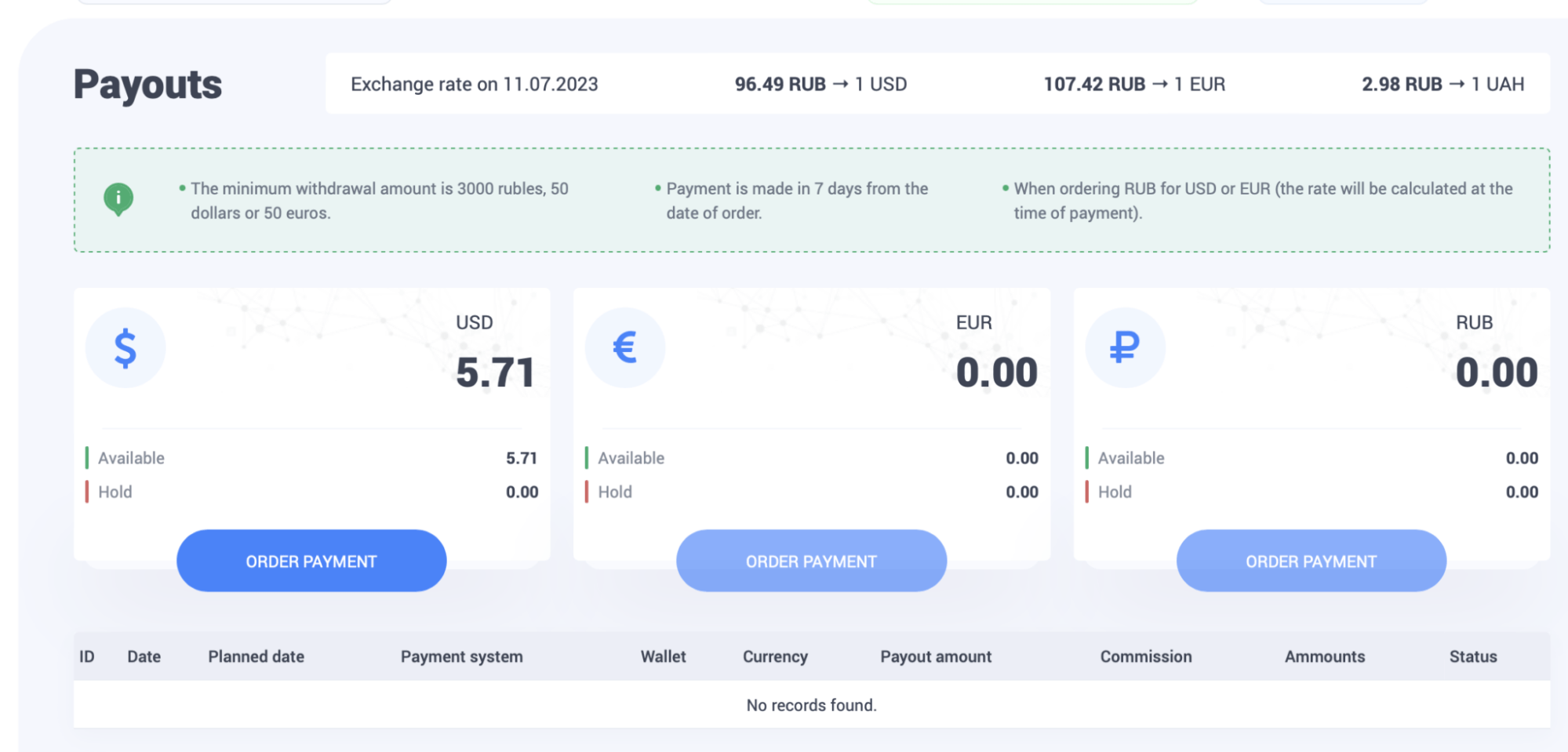Click the ruble sign currency icon
Screen dimensions: 1568x752
(x=1125, y=348)
